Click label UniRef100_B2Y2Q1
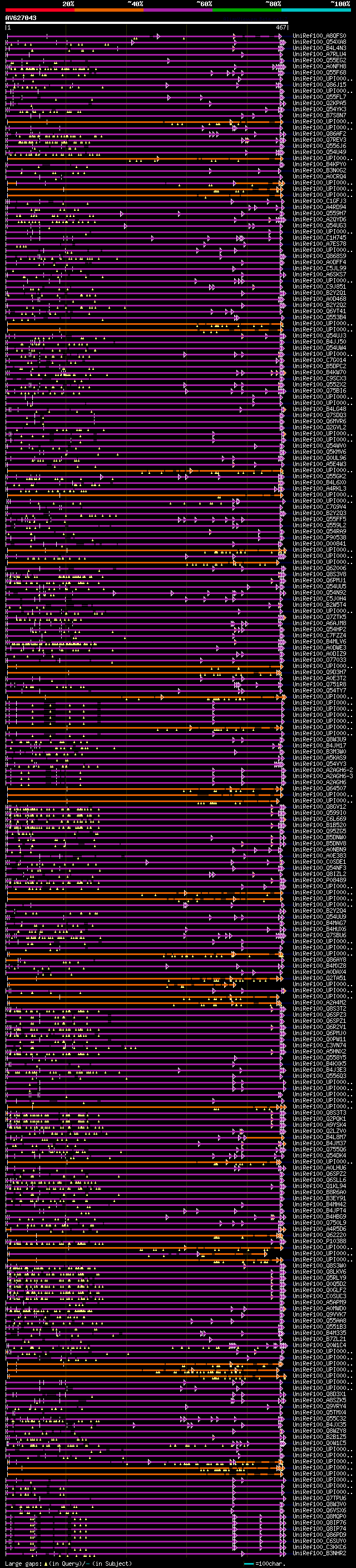The height and width of the screenshot is (1568, 356). click(319, 293)
